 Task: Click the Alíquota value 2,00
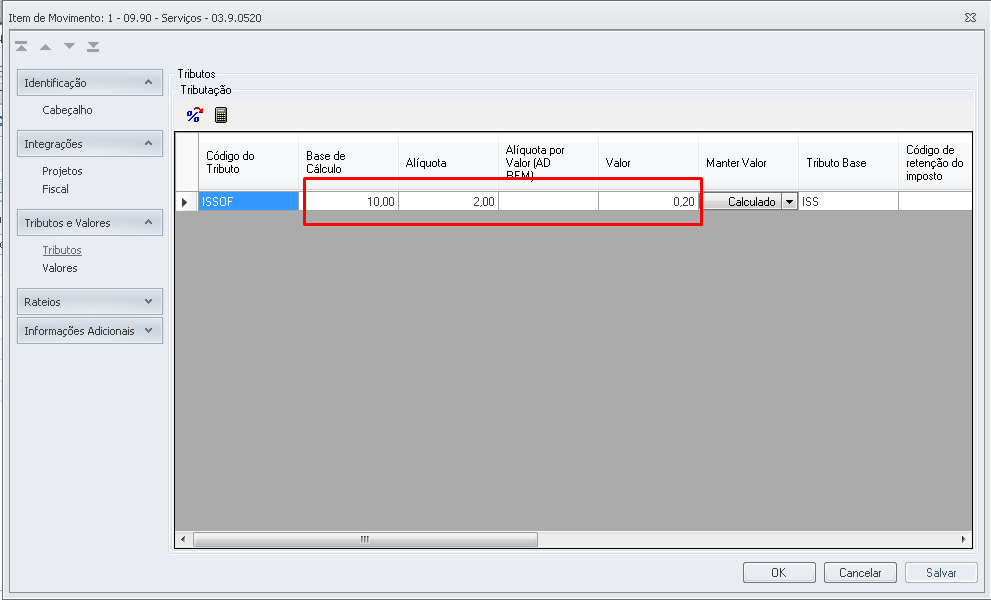click(448, 202)
